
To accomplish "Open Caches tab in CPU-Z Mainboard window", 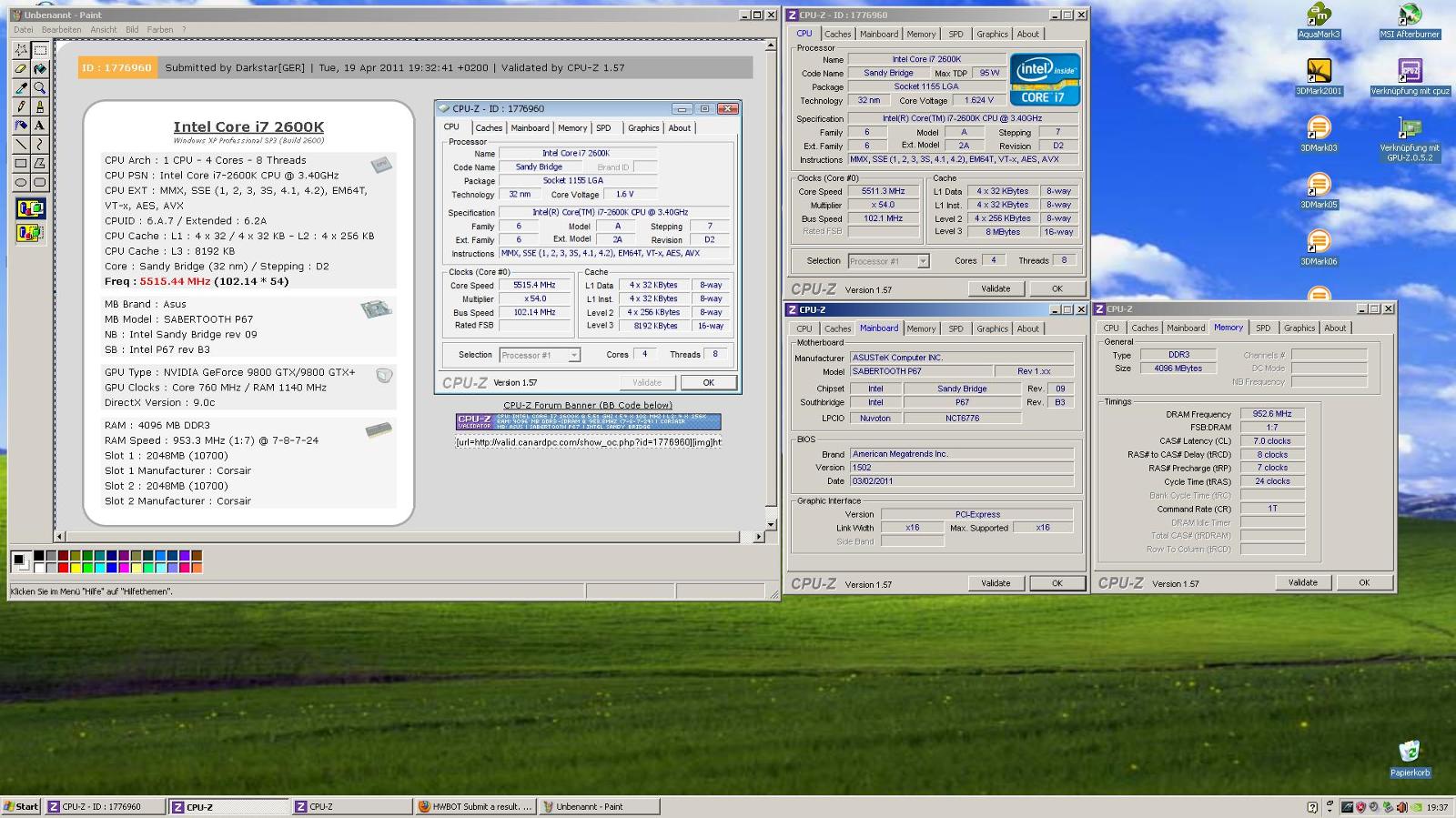I will [x=837, y=328].
